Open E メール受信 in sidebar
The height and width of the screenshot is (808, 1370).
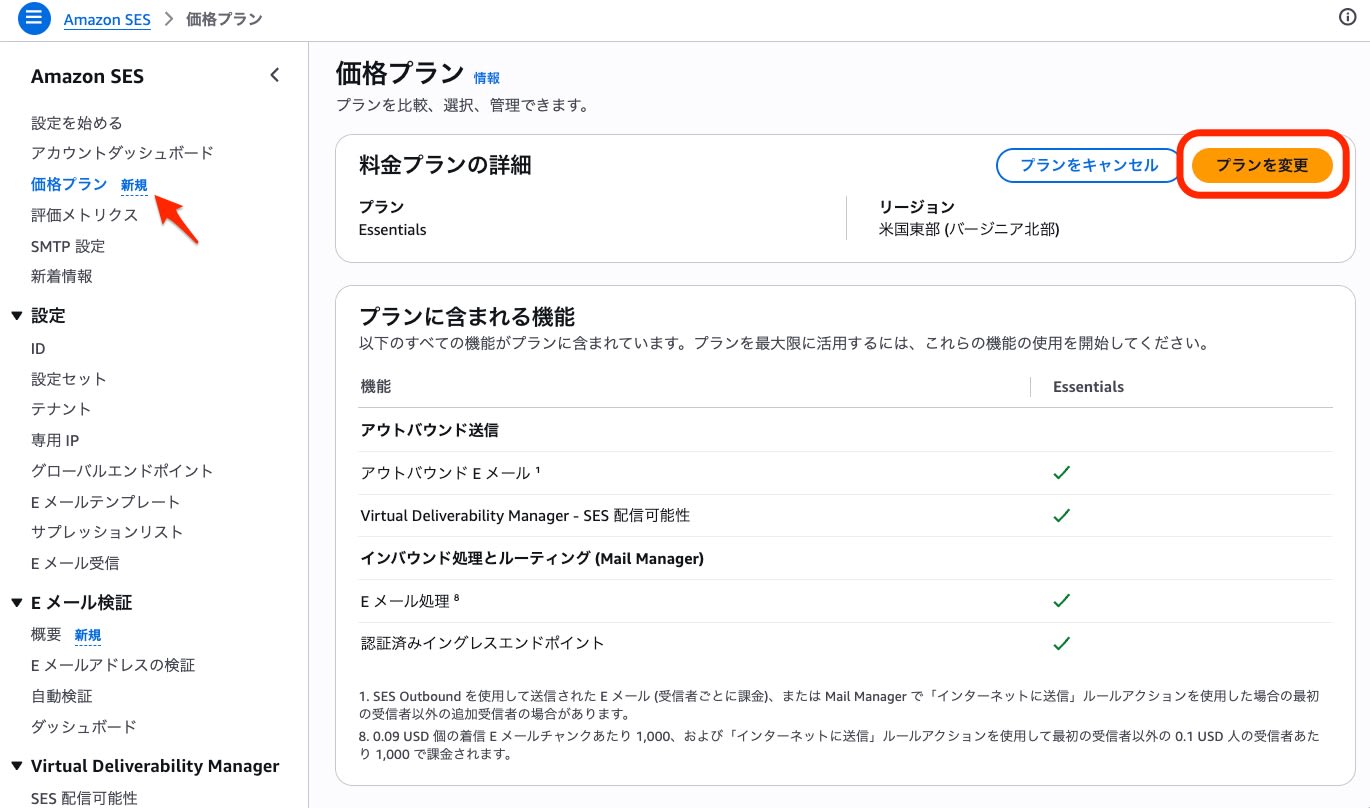coord(75,563)
